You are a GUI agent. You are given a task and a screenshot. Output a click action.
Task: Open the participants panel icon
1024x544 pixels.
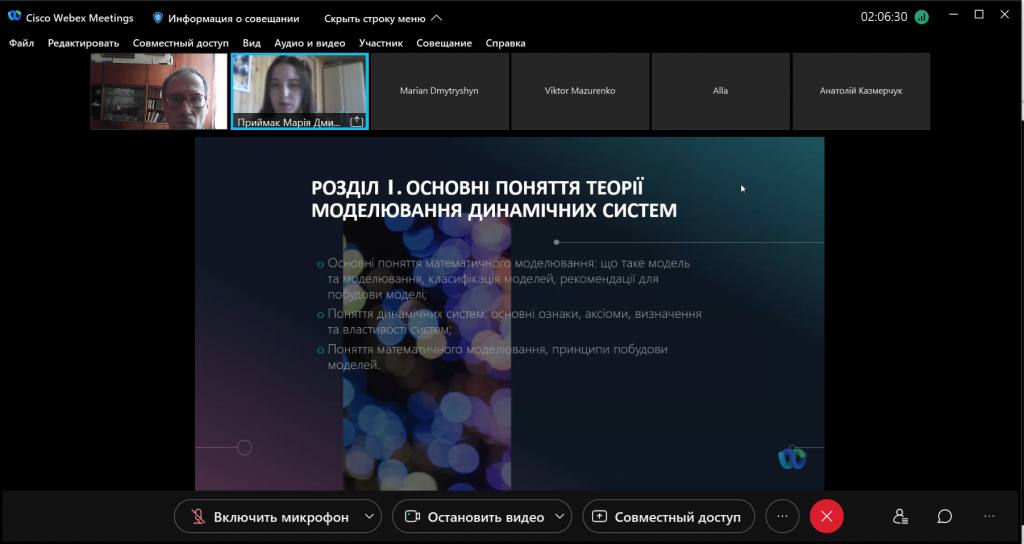901,517
